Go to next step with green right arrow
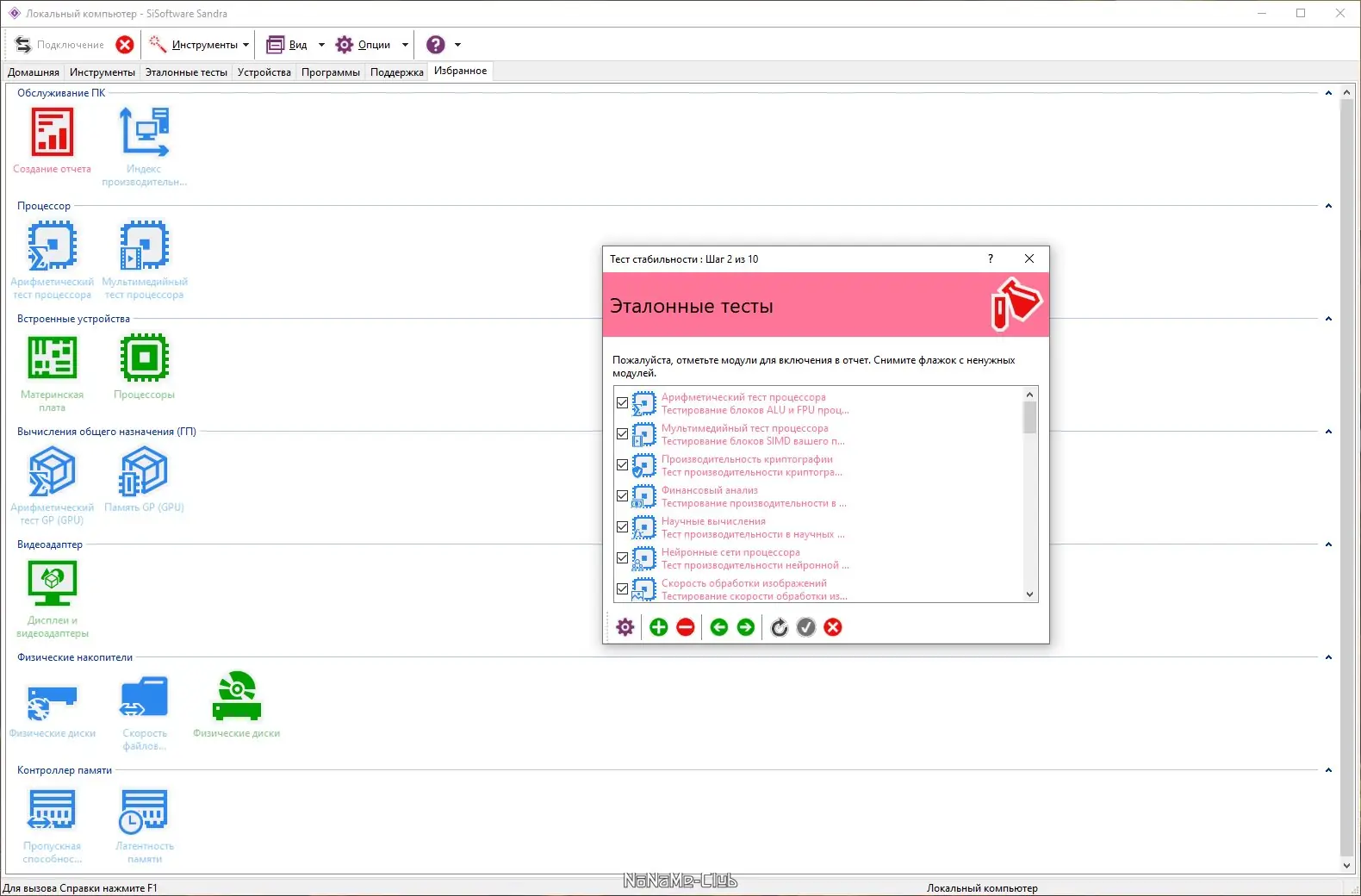 pos(746,627)
